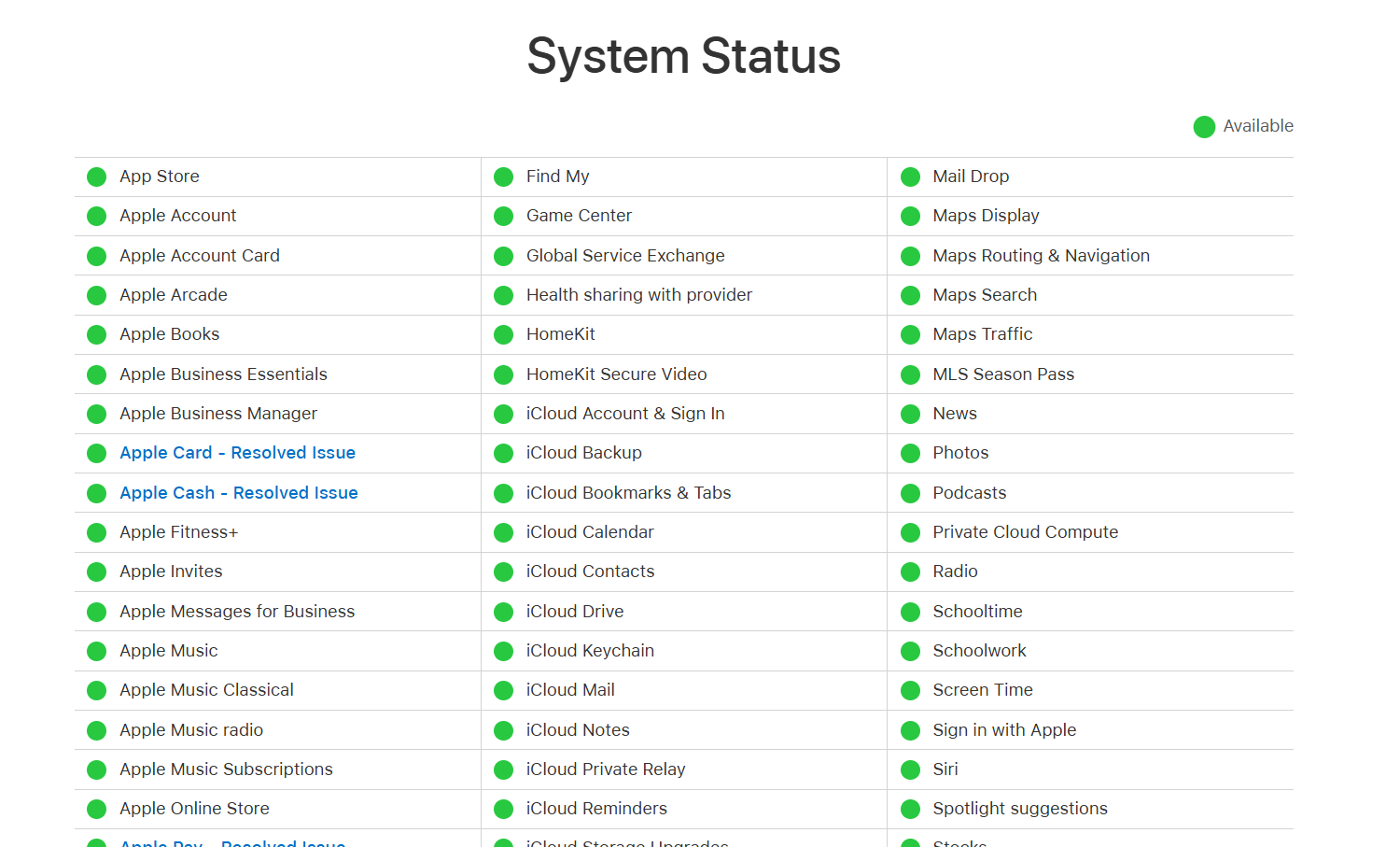Click the Available legend label
The height and width of the screenshot is (847, 1400).
click(1258, 126)
